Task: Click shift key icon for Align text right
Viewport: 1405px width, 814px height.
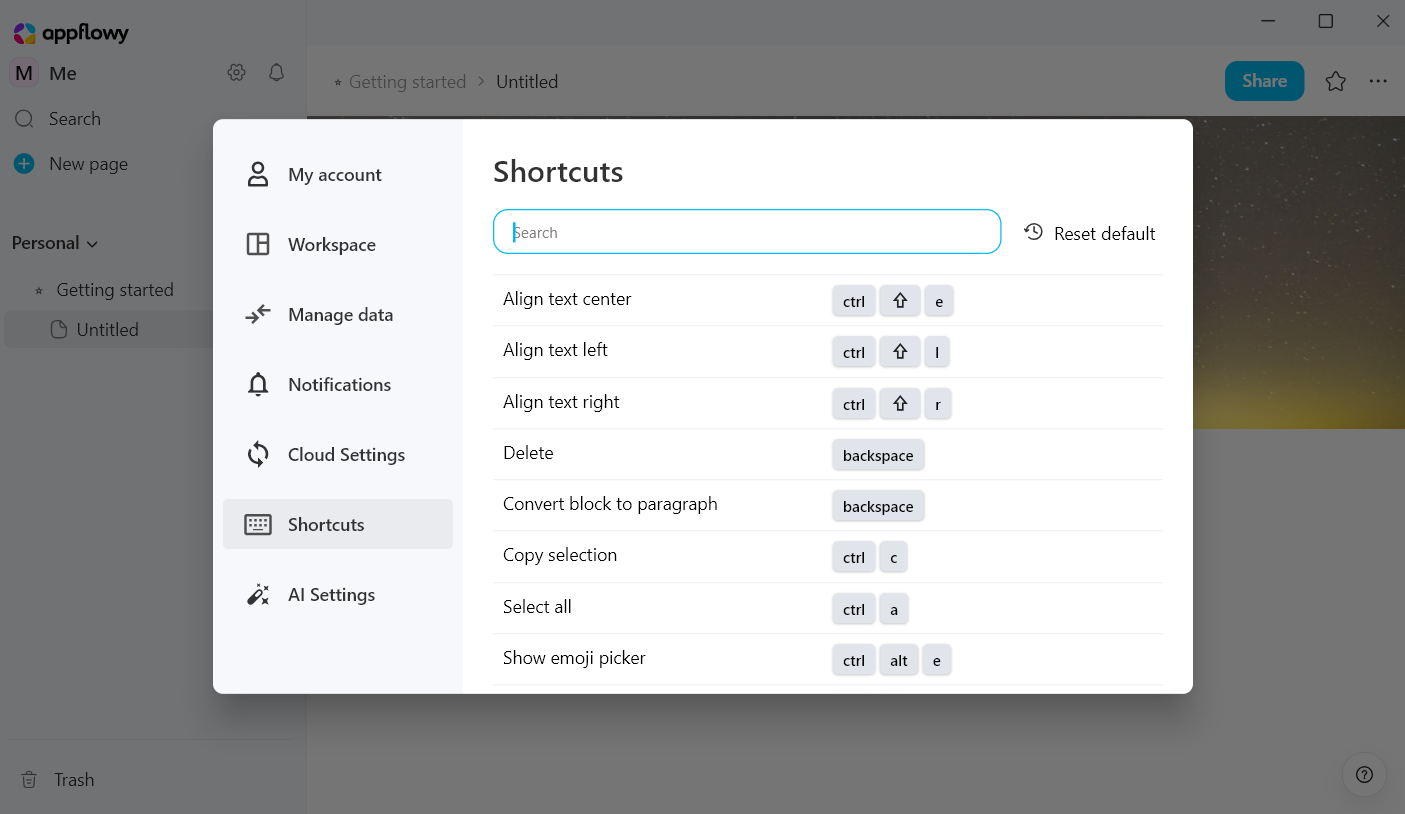Action: [900, 404]
